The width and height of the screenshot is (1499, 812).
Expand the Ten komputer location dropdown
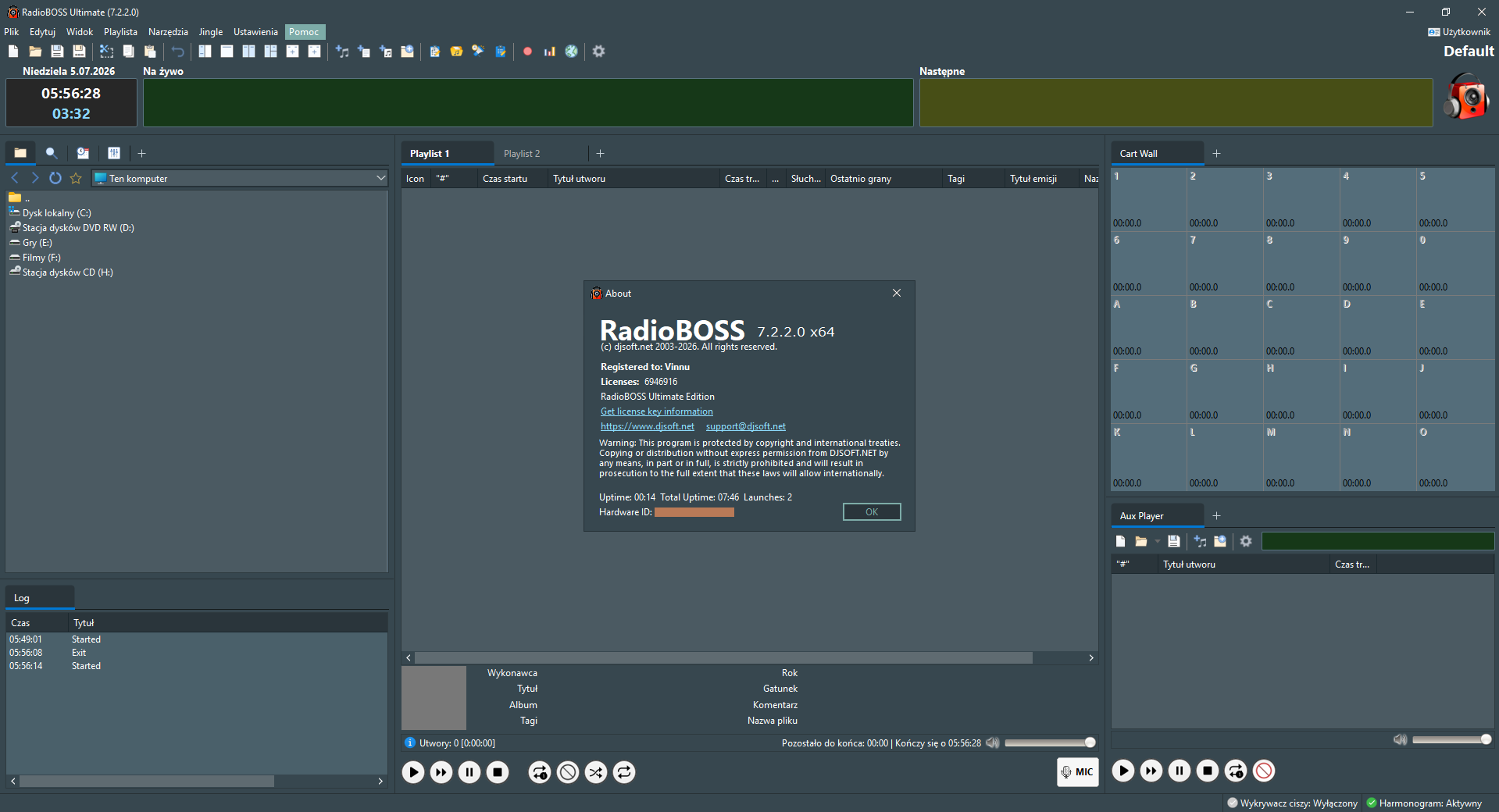tap(380, 178)
